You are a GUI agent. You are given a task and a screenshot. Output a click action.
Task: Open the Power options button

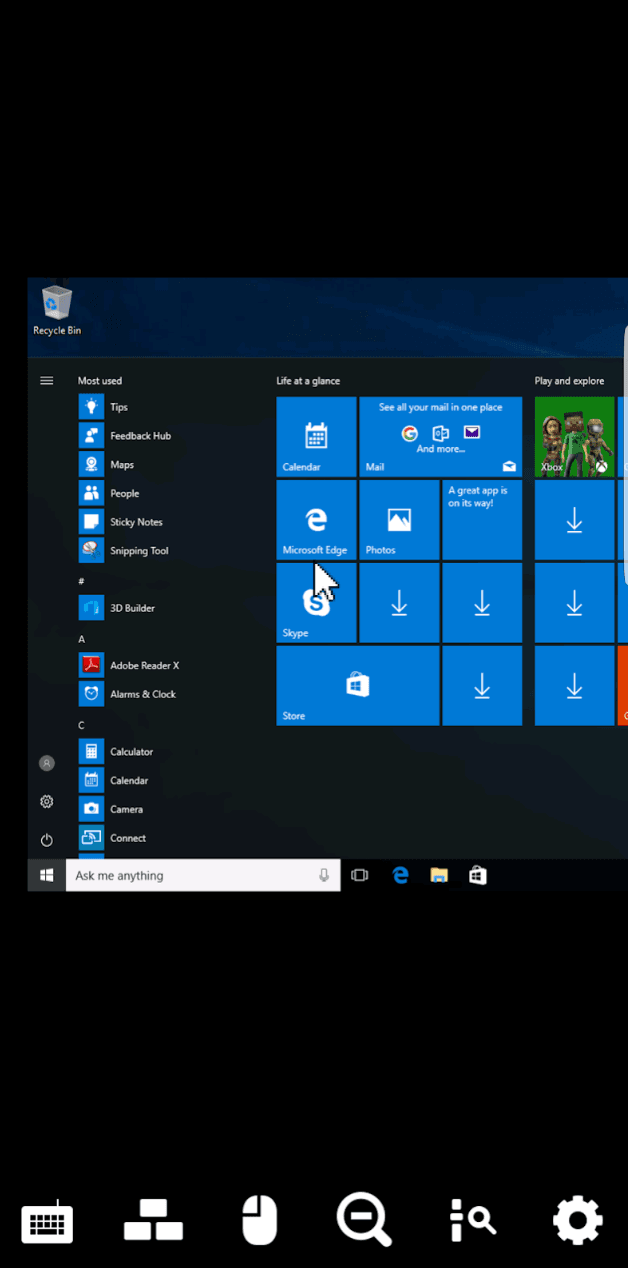[46, 840]
